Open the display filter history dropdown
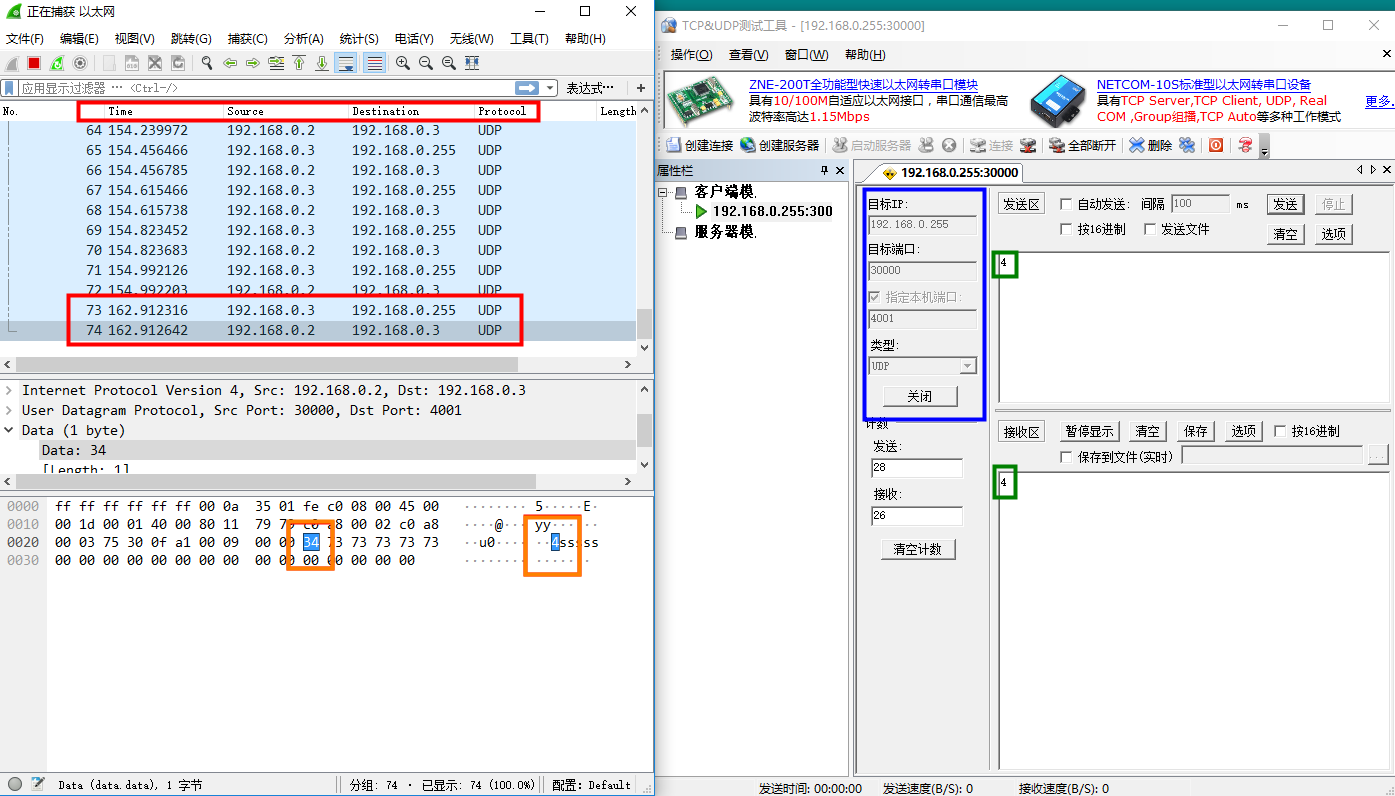Screen dimensions: 1395x796 [x=550, y=88]
